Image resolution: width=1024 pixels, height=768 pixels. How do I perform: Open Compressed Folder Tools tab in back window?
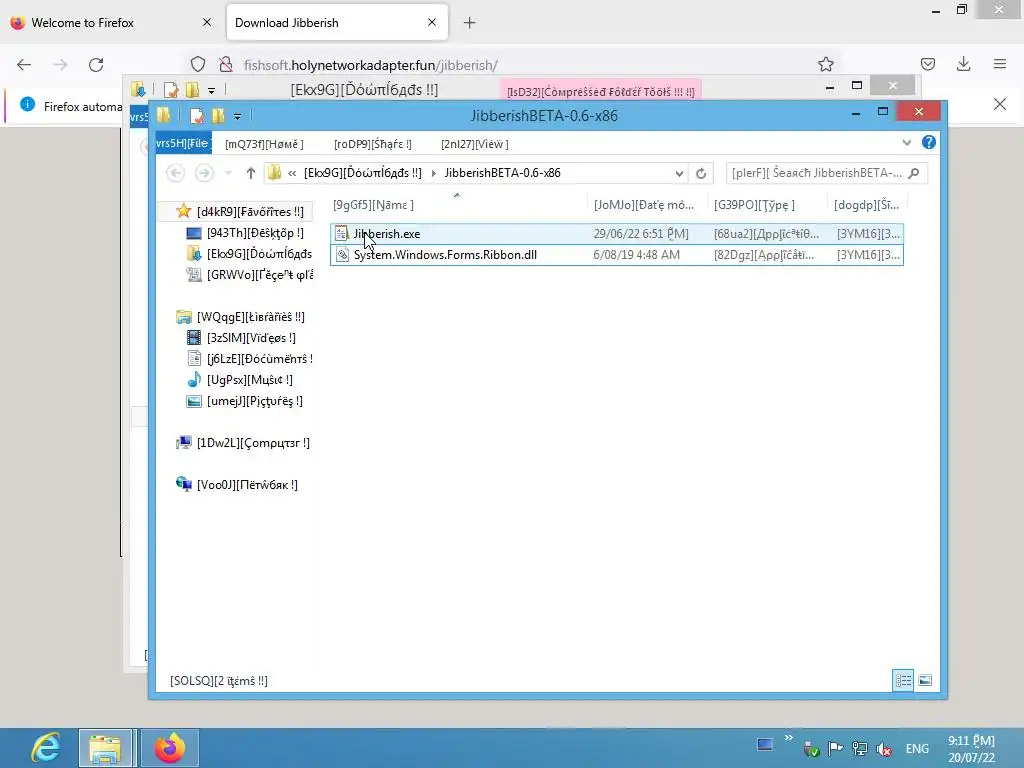click(x=600, y=91)
